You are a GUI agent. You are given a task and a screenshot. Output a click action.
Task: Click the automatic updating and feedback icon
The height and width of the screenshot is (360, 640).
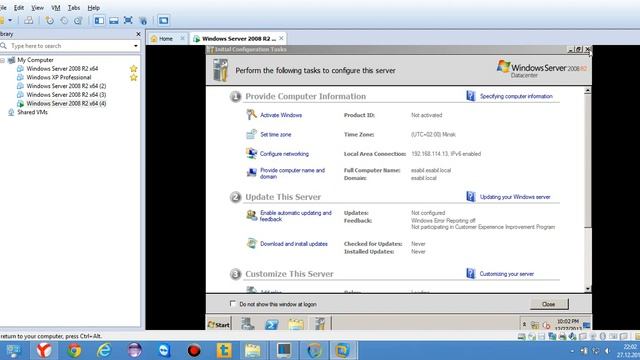click(x=251, y=215)
